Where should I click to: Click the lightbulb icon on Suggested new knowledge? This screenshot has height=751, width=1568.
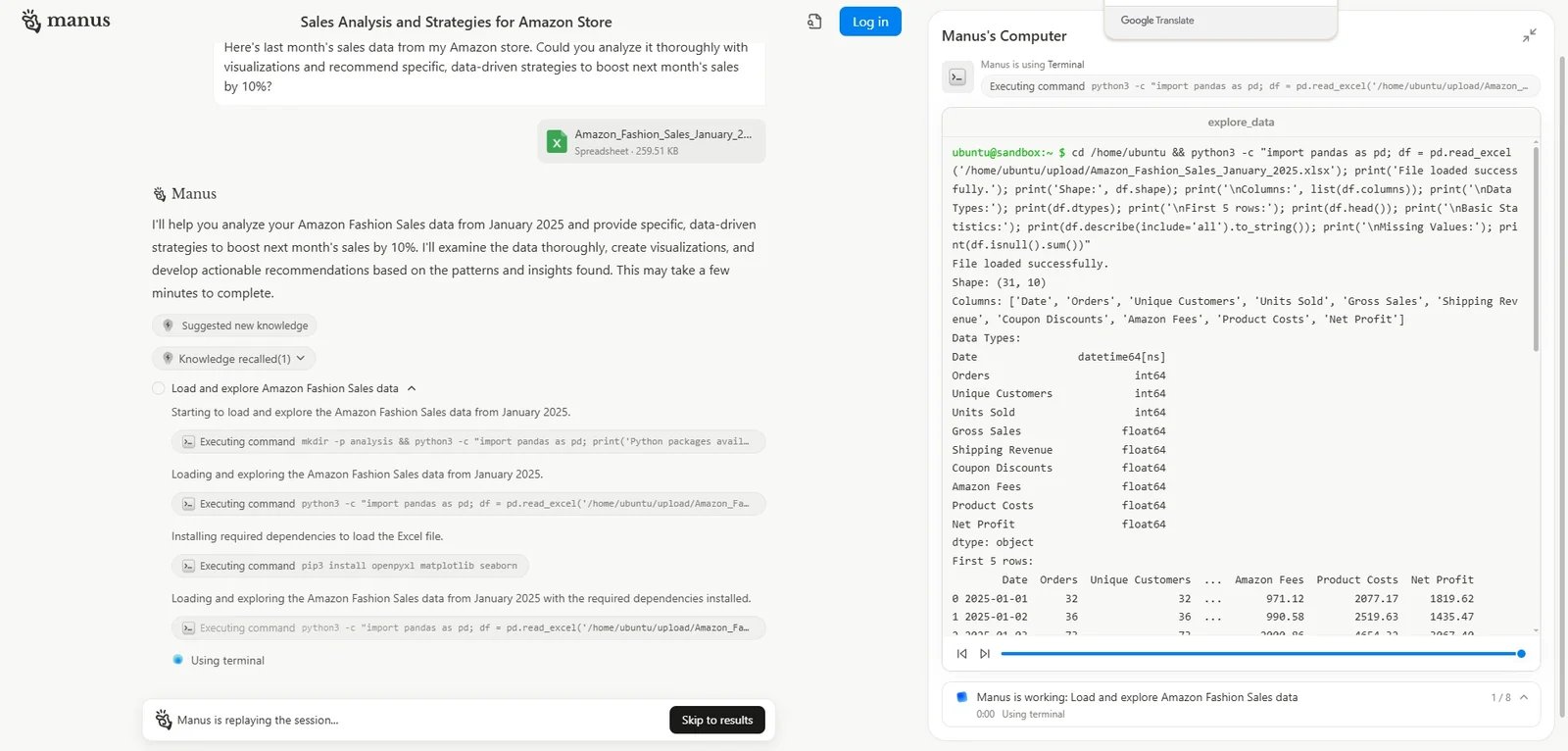coord(168,325)
